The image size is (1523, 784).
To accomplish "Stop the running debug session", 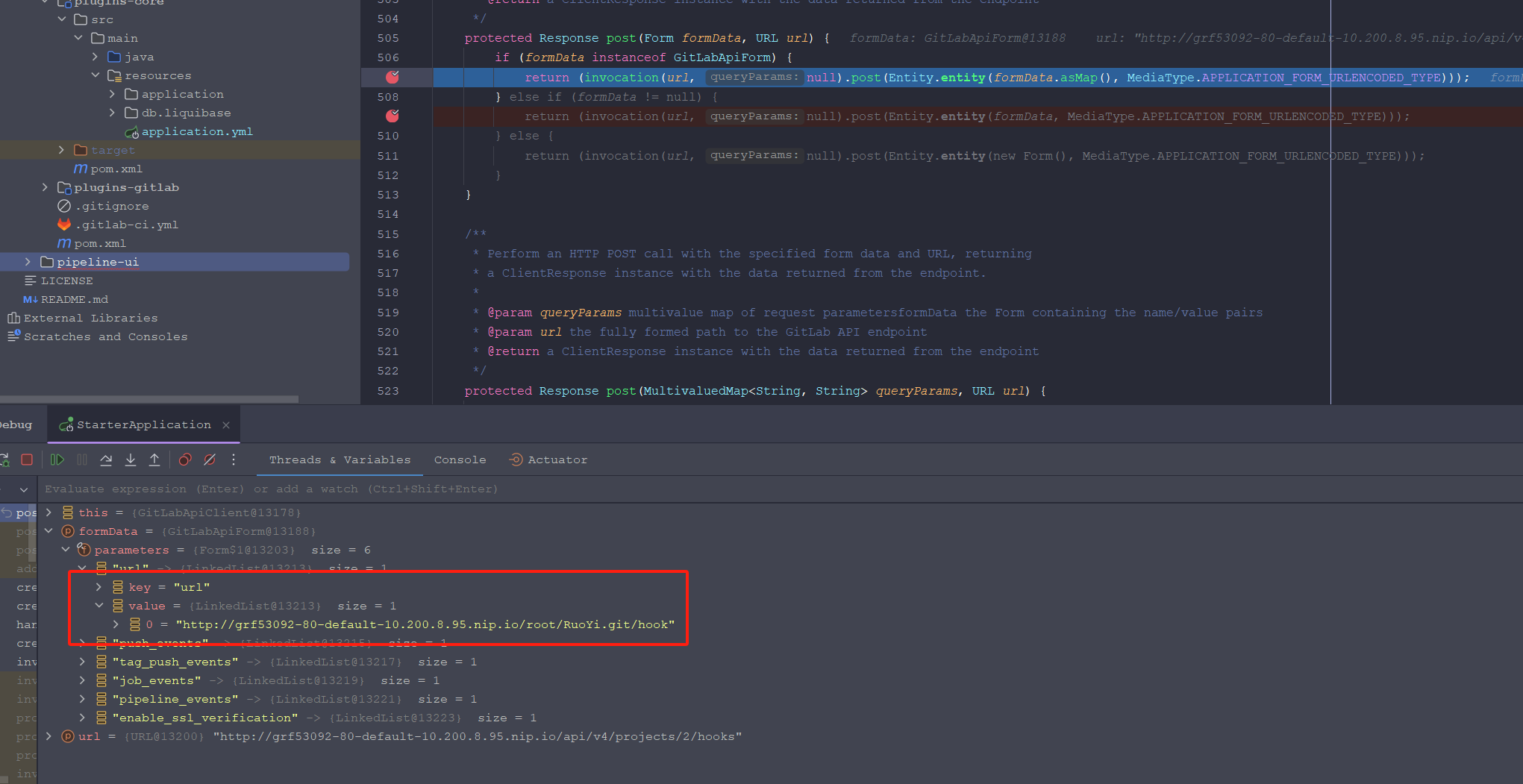I will (27, 460).
